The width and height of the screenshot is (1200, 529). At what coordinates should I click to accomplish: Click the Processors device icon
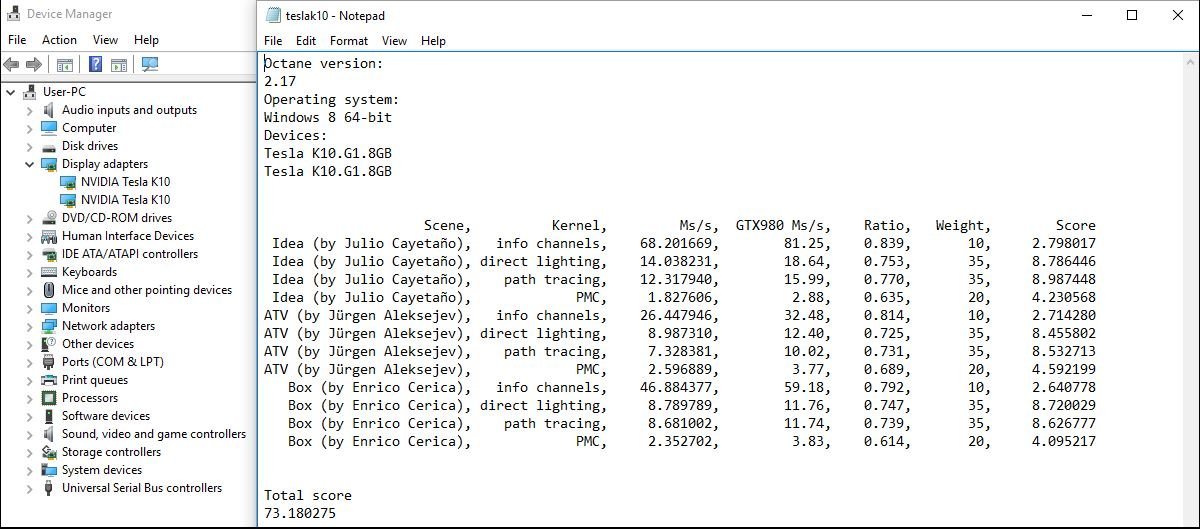49,398
